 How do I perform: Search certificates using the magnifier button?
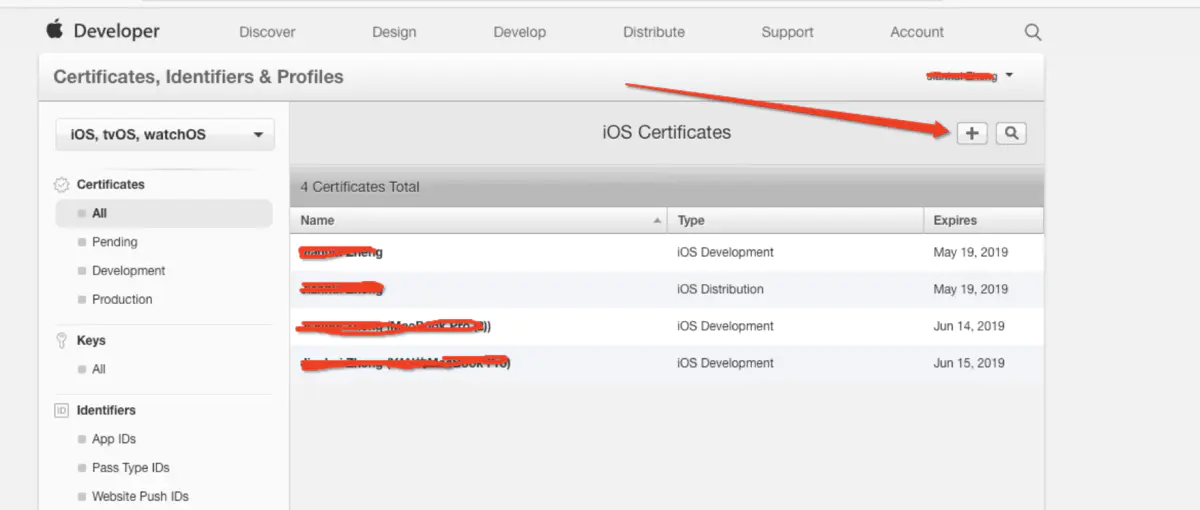click(1011, 133)
